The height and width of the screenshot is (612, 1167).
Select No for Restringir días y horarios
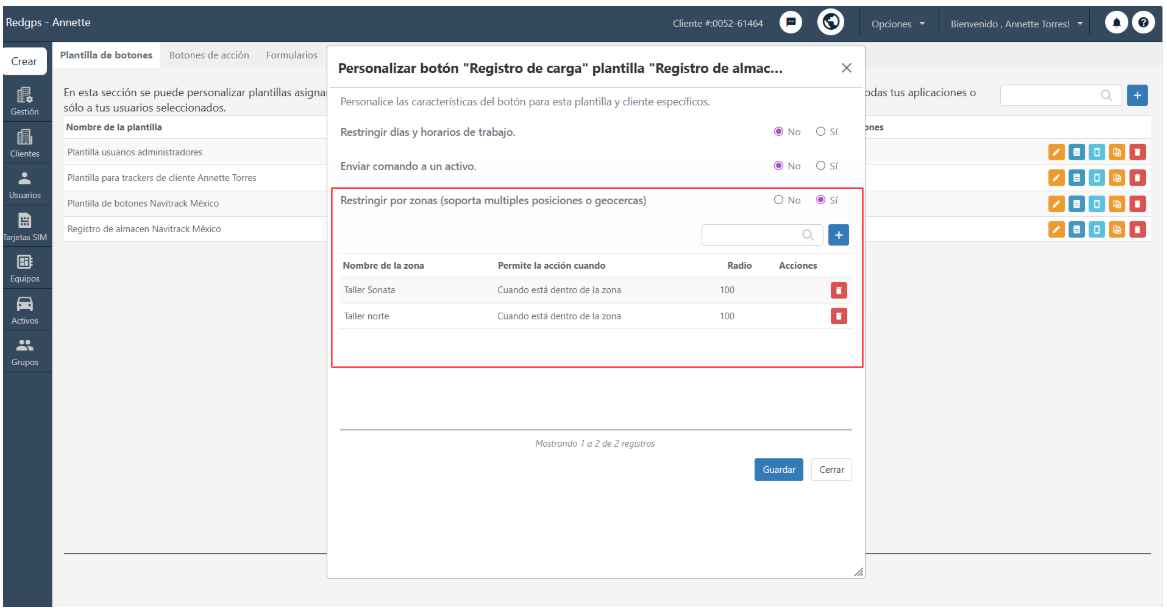[x=778, y=132]
